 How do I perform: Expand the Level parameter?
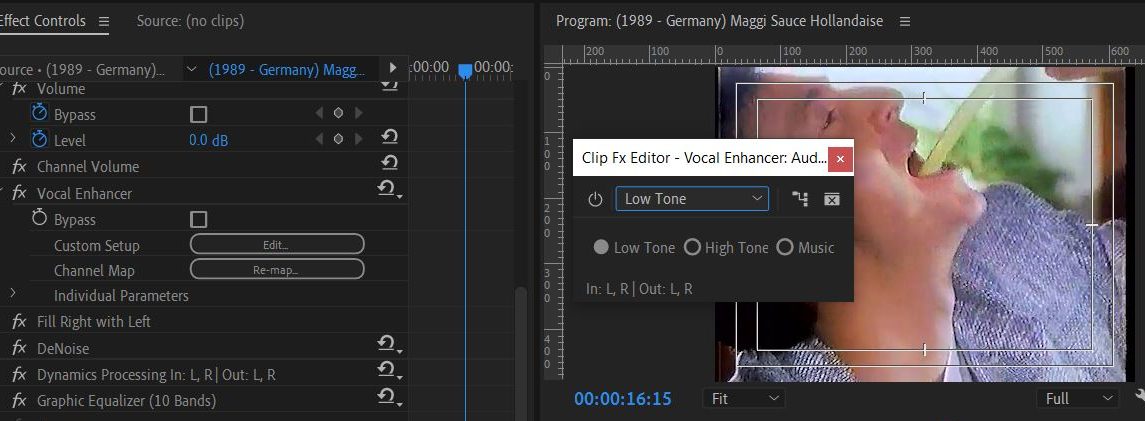click(x=12, y=137)
